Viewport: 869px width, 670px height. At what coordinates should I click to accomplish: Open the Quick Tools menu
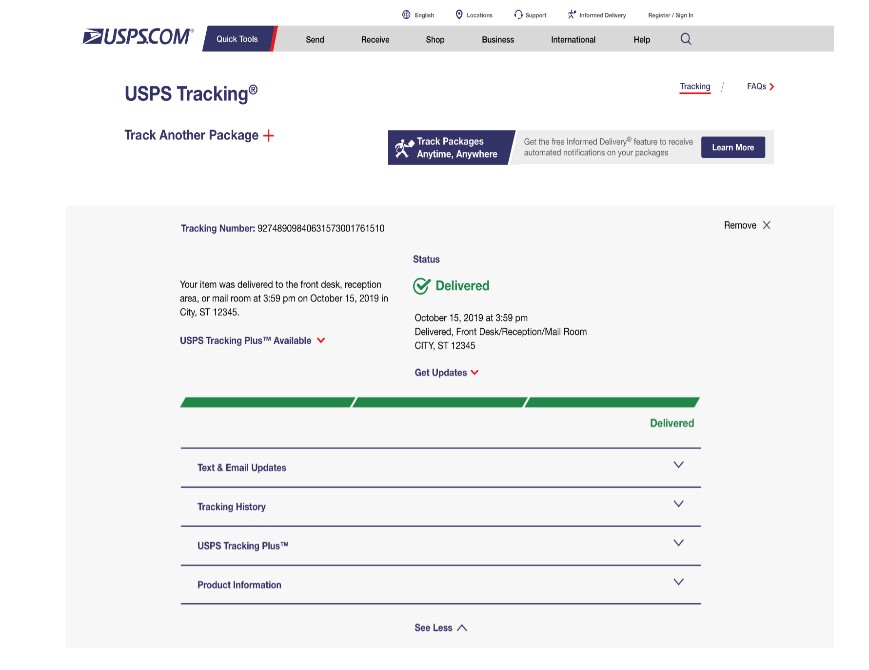point(237,39)
